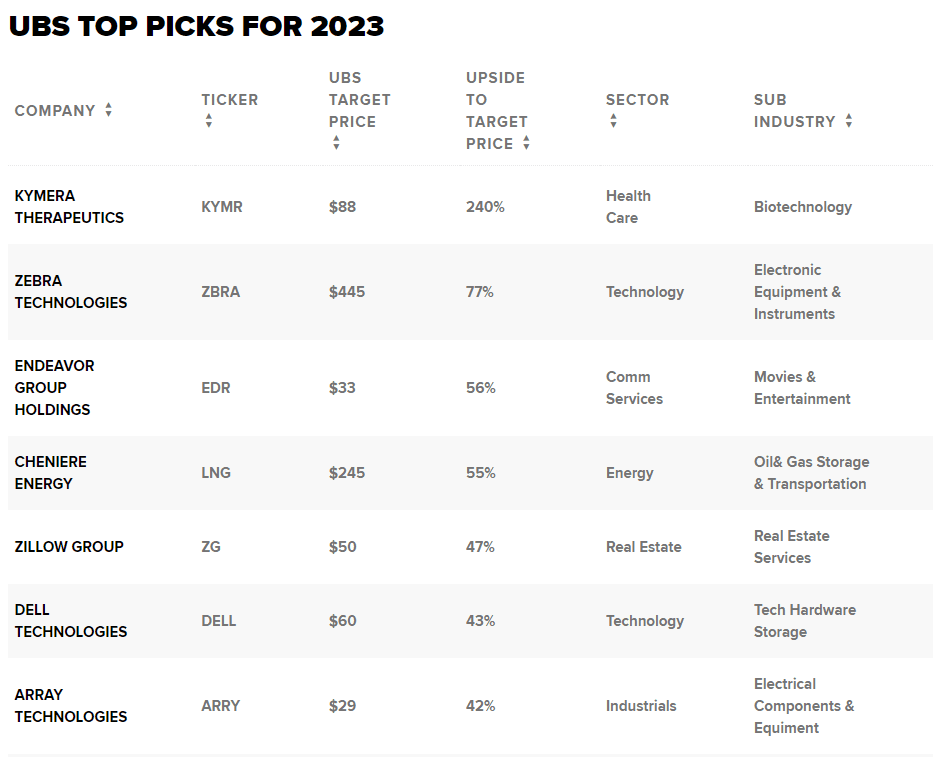Click the COMPANY column header text
Viewport: 934px width, 757px height.
coord(55,111)
